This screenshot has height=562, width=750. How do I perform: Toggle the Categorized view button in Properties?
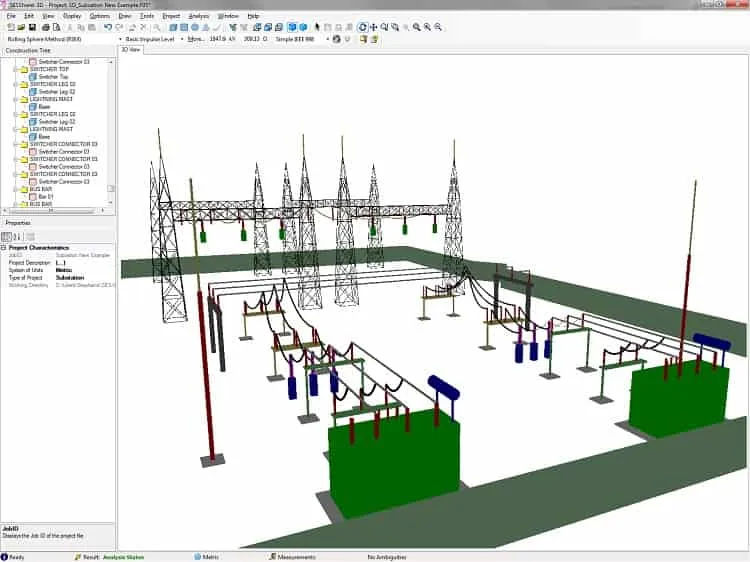click(x=7, y=236)
